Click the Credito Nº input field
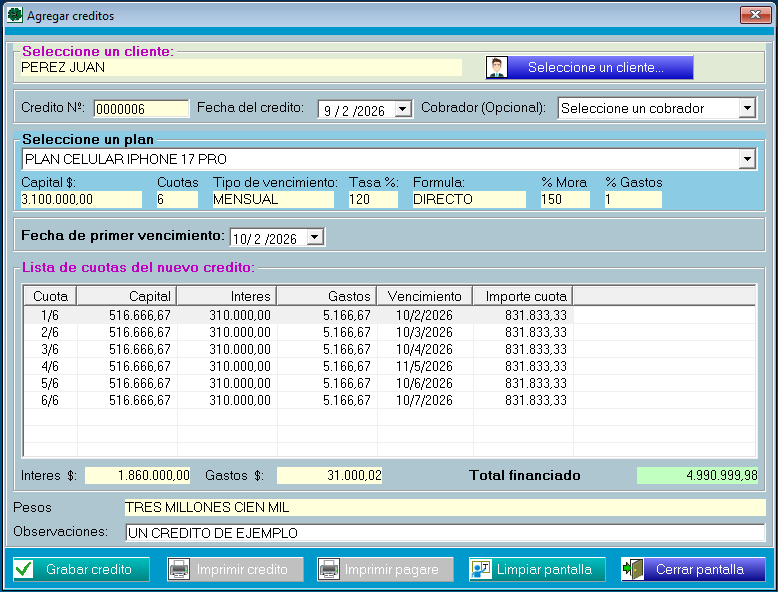The image size is (778, 592). [x=141, y=109]
